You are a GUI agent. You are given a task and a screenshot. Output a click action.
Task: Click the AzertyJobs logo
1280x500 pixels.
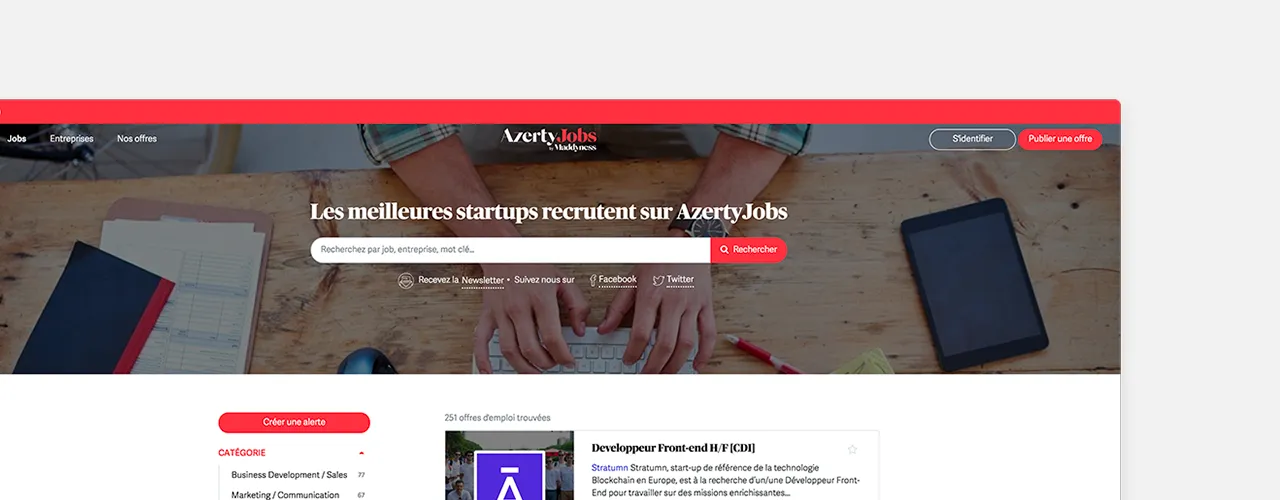click(x=549, y=140)
